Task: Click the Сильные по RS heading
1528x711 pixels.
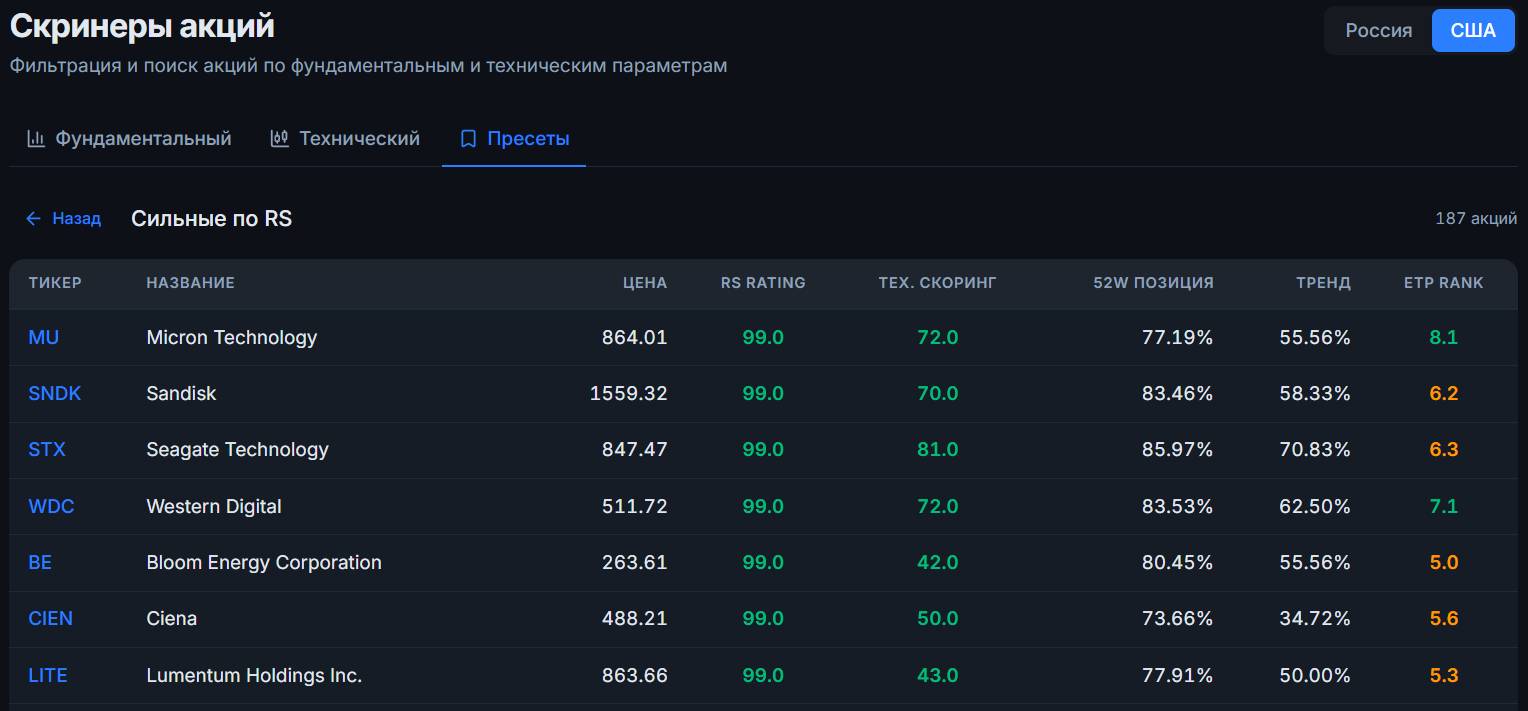Action: click(x=212, y=218)
